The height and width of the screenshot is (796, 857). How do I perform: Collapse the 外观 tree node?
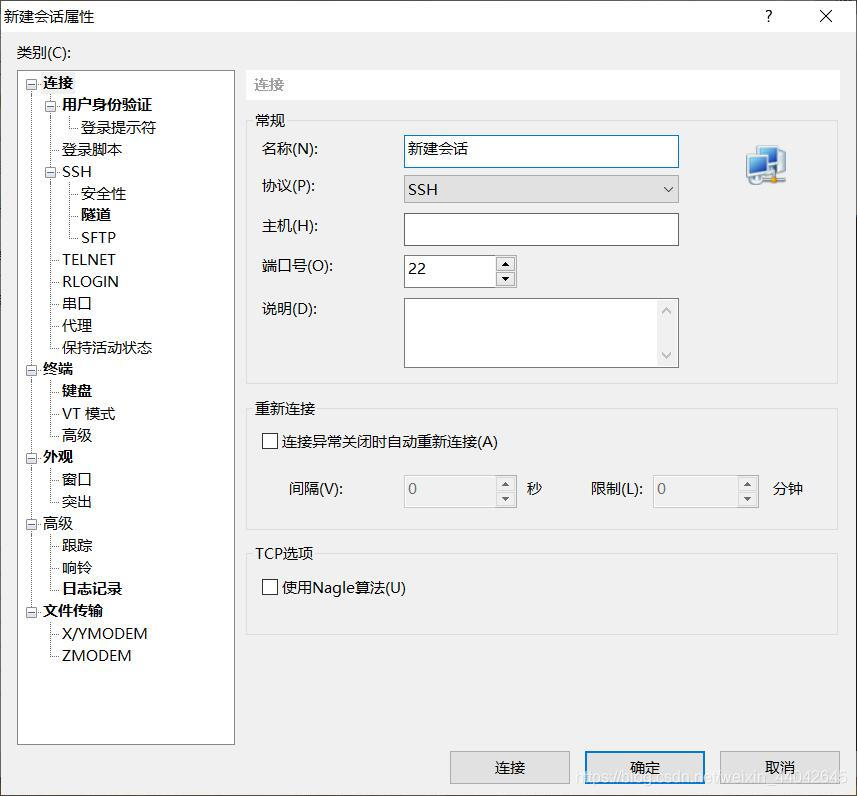point(32,458)
